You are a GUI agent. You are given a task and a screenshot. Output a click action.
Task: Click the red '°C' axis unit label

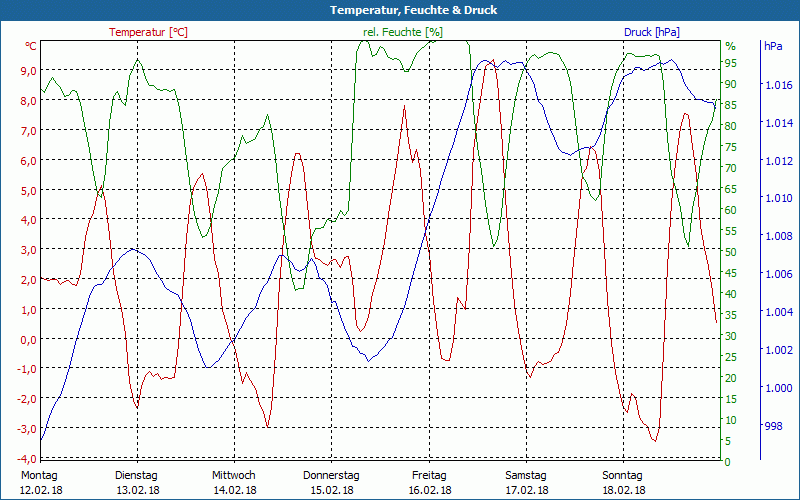31,46
